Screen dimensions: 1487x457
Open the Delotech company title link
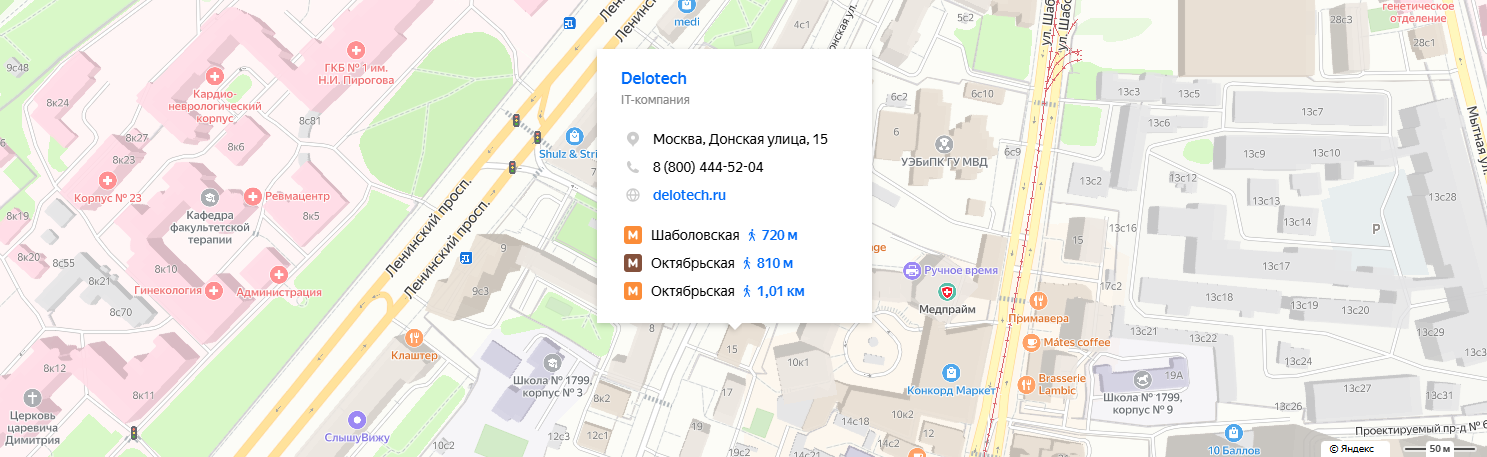[x=654, y=78]
